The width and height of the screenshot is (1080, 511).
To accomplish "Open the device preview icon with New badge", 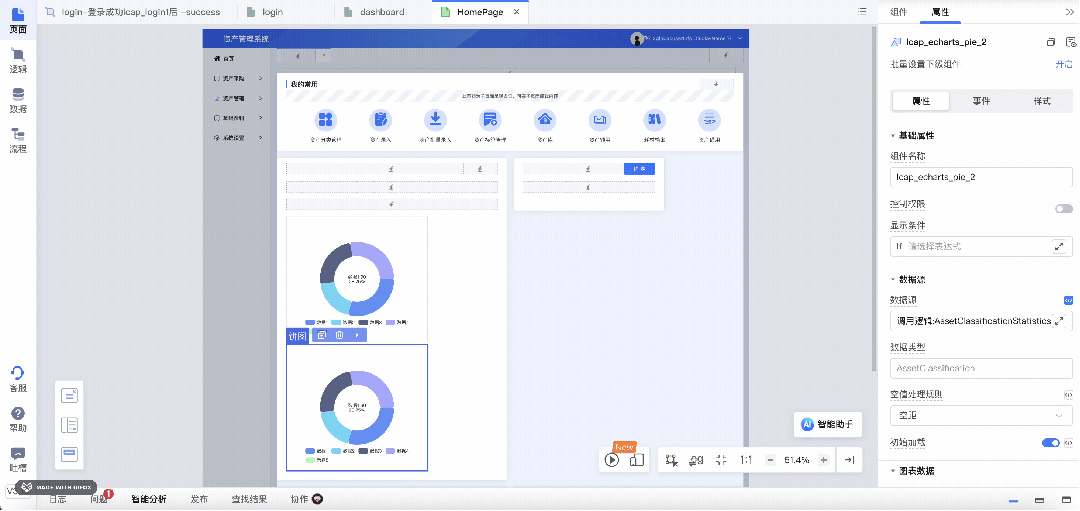I will click(x=637, y=460).
